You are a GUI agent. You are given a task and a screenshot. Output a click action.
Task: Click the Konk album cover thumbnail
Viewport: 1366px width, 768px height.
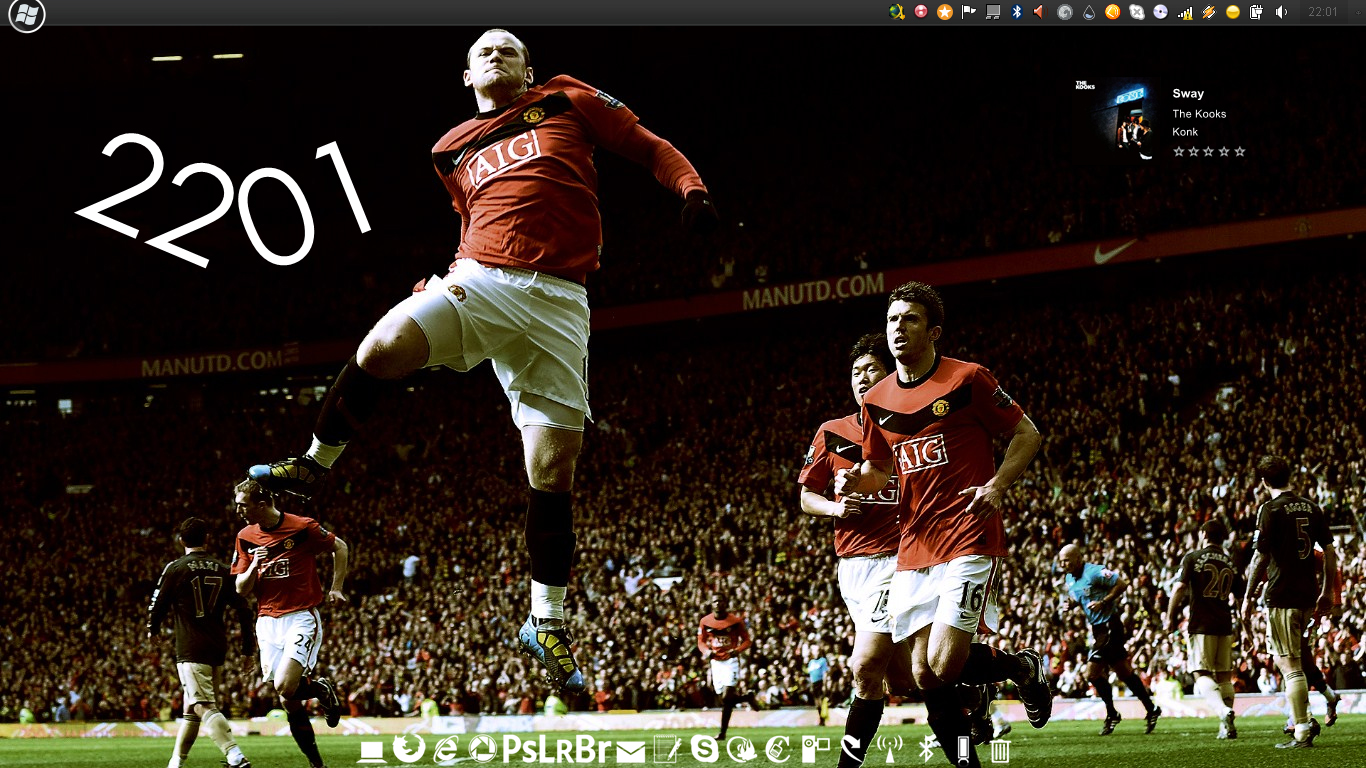[x=1134, y=120]
